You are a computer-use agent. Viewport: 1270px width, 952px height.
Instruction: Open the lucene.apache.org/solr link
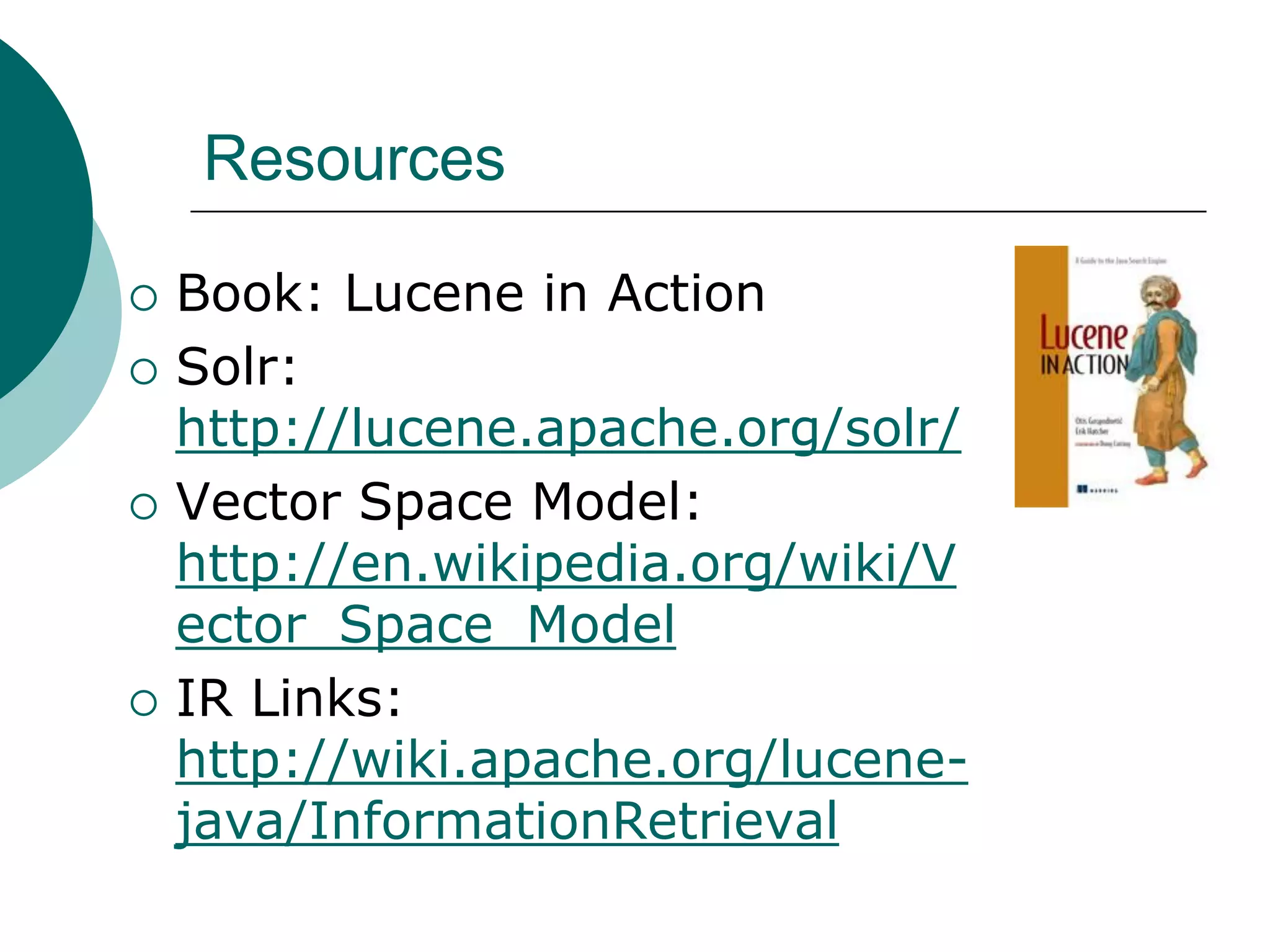coord(568,429)
